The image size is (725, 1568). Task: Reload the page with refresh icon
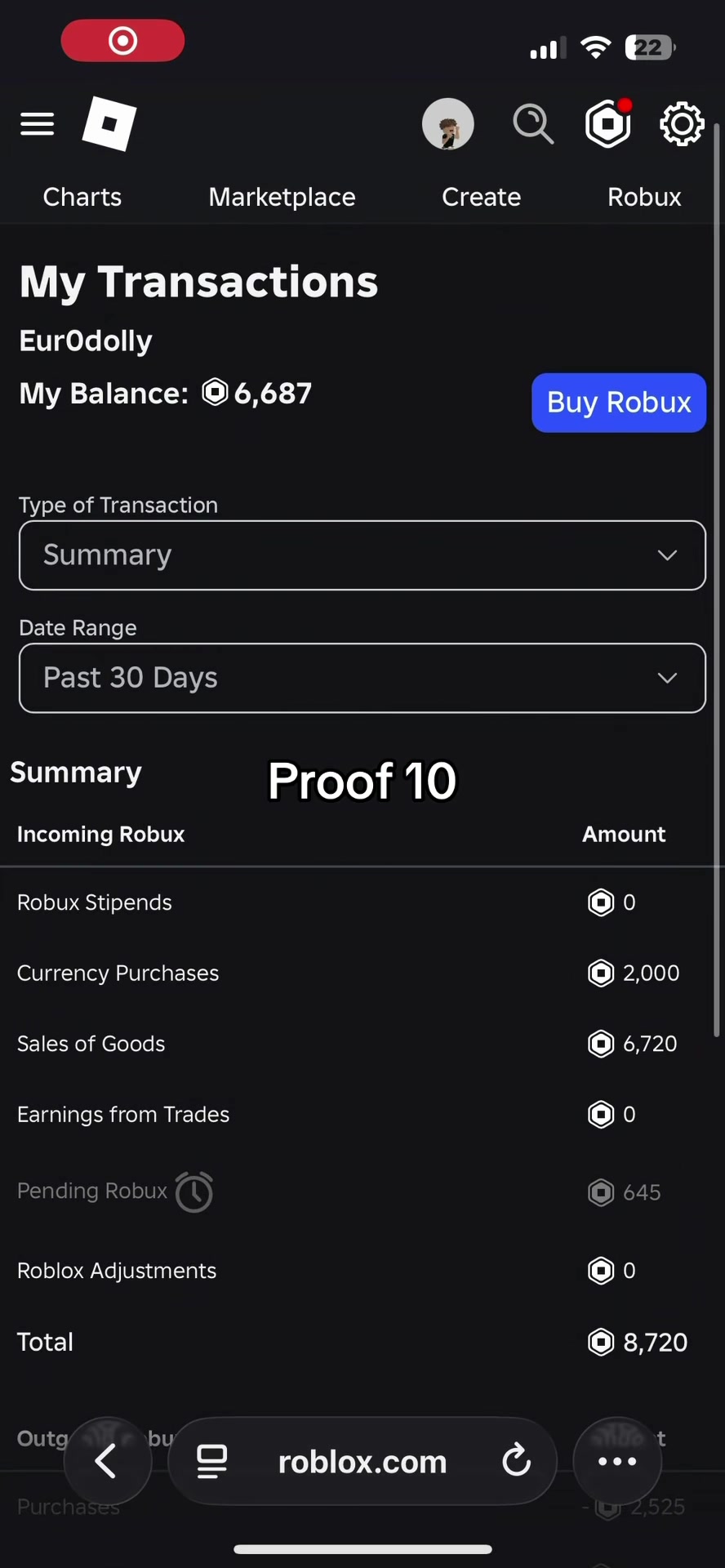click(x=516, y=1461)
